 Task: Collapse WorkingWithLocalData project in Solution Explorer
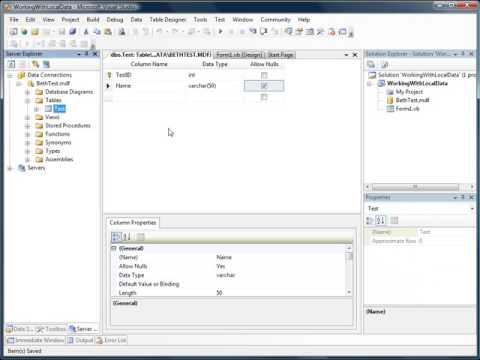click(x=370, y=84)
